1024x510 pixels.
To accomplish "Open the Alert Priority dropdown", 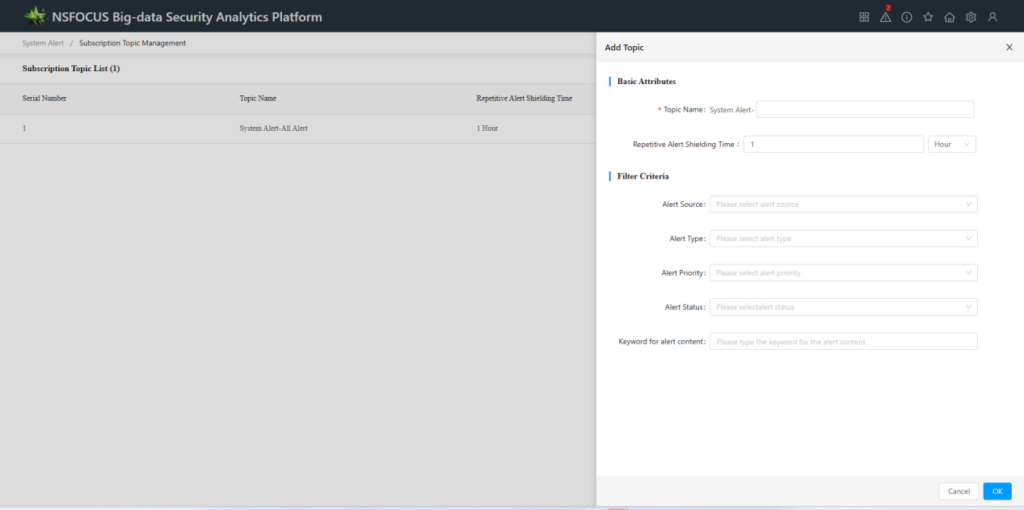I will [x=843, y=273].
